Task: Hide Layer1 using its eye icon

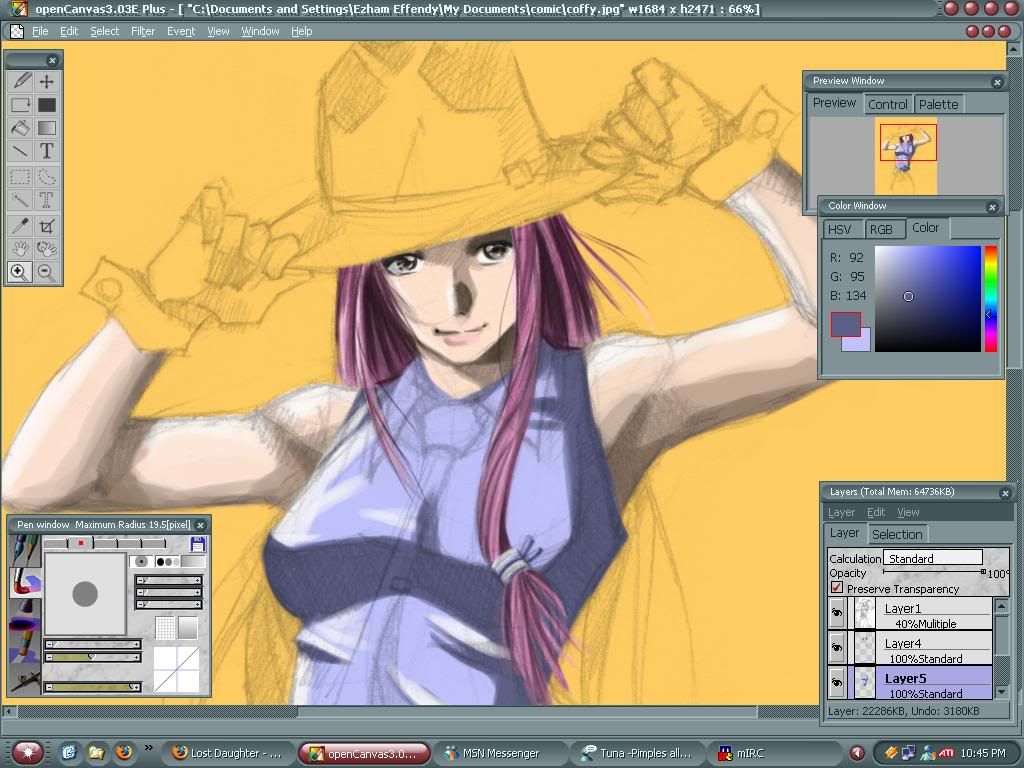Action: 837,615
